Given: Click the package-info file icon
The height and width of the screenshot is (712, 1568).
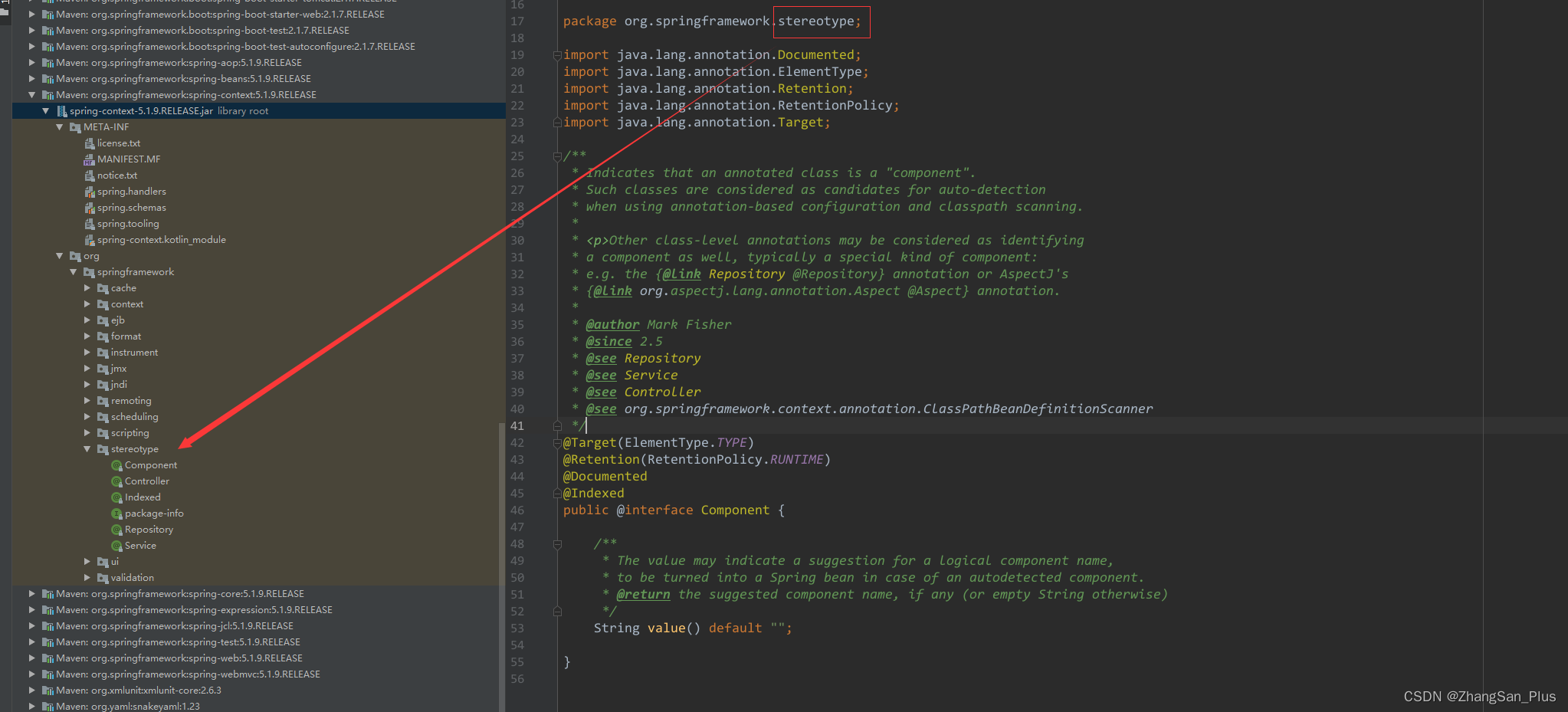Looking at the screenshot, I should [x=116, y=513].
